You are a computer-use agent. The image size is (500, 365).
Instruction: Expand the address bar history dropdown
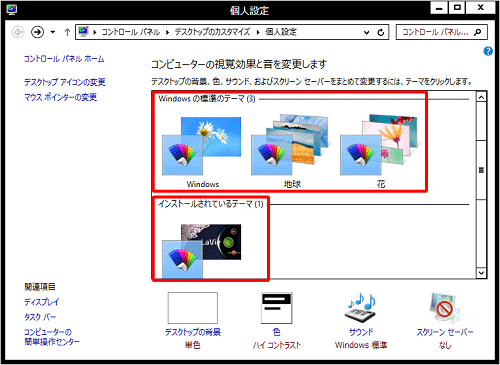point(367,32)
